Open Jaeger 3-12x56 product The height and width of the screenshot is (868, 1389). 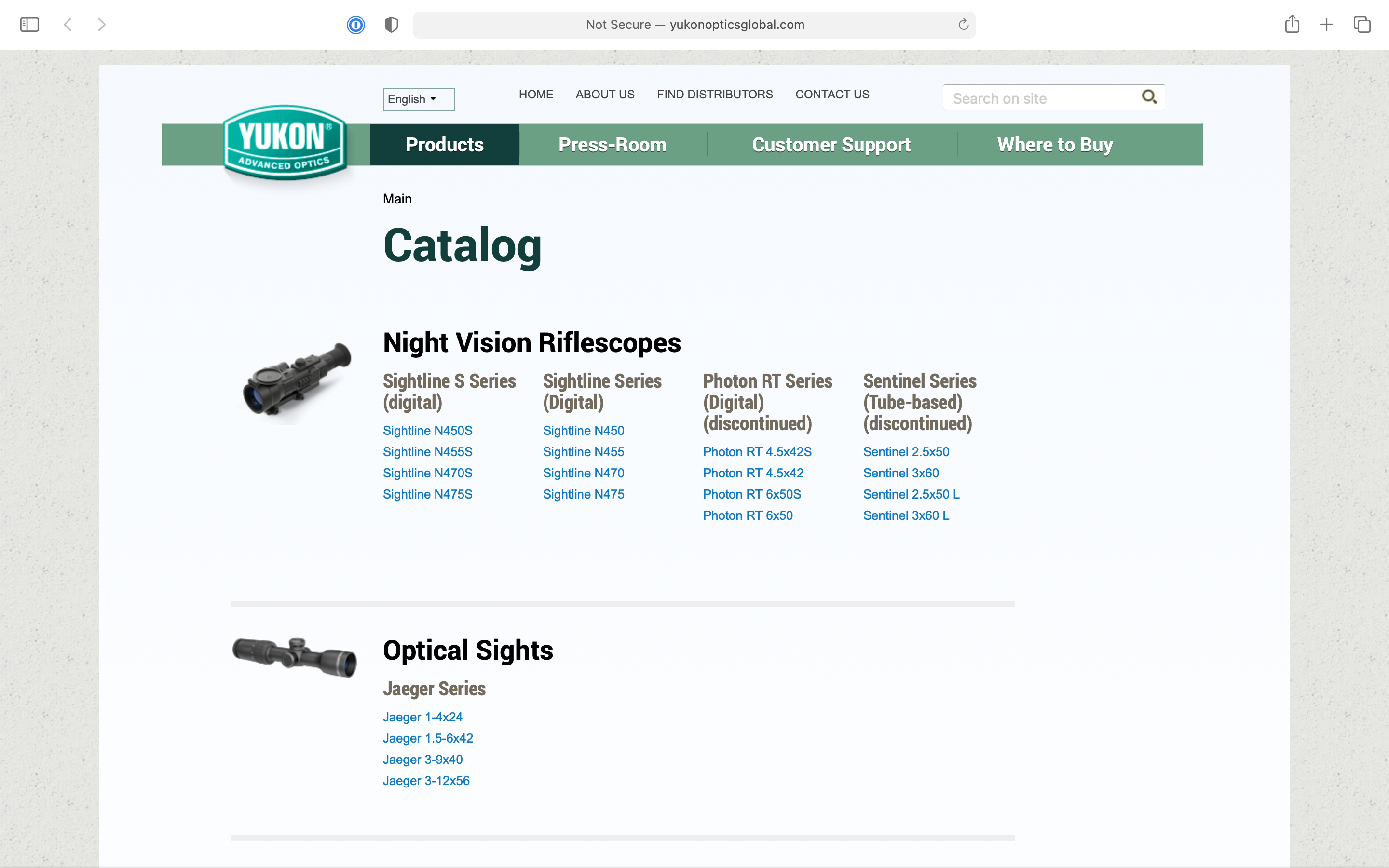426,781
